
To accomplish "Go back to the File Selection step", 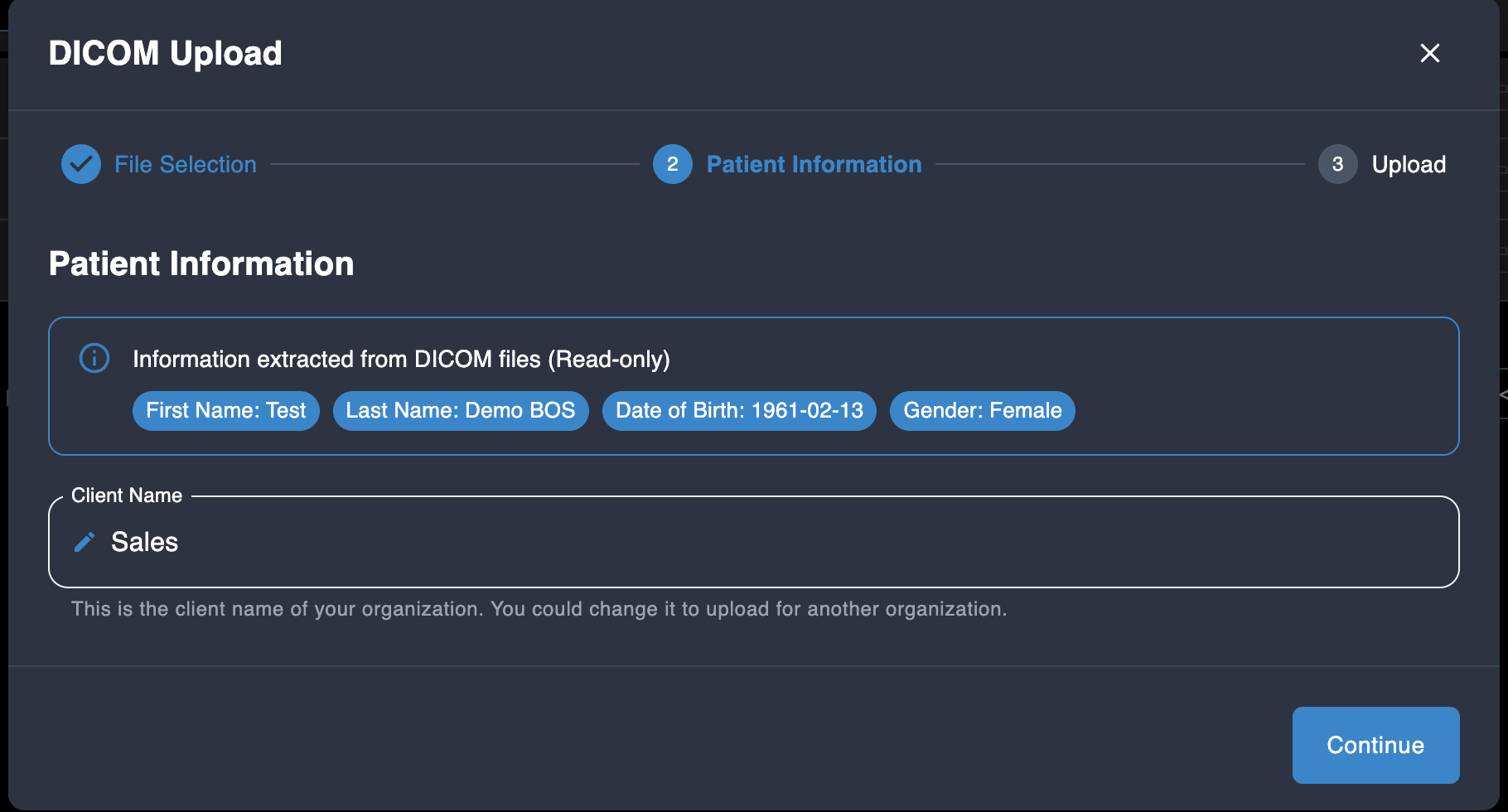I will (x=186, y=164).
